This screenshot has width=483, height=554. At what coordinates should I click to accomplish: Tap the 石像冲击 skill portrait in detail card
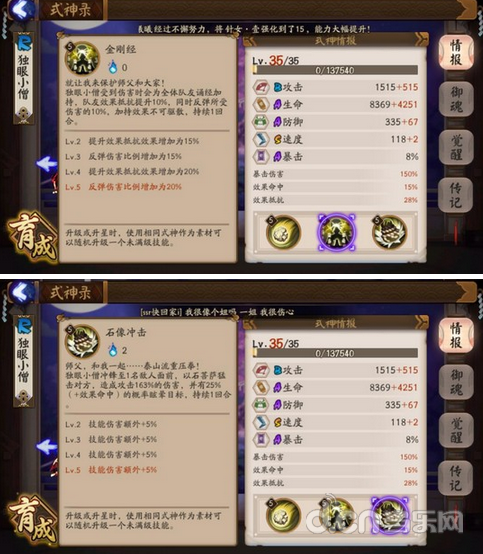[x=83, y=341]
